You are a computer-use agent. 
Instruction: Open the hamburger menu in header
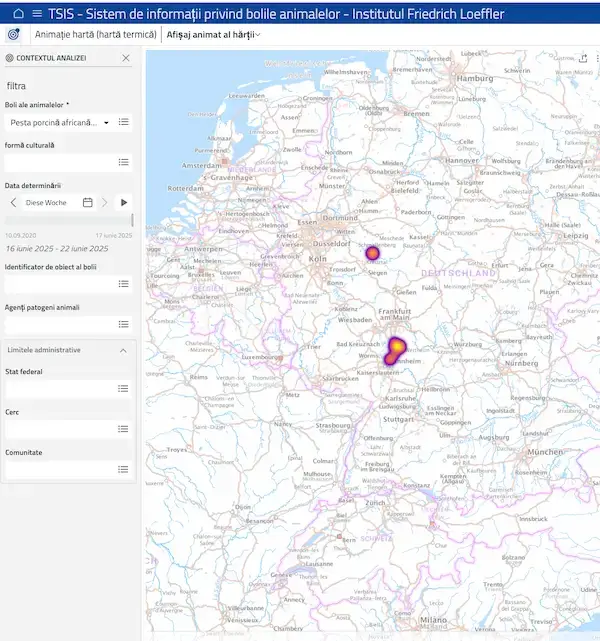(x=37, y=13)
